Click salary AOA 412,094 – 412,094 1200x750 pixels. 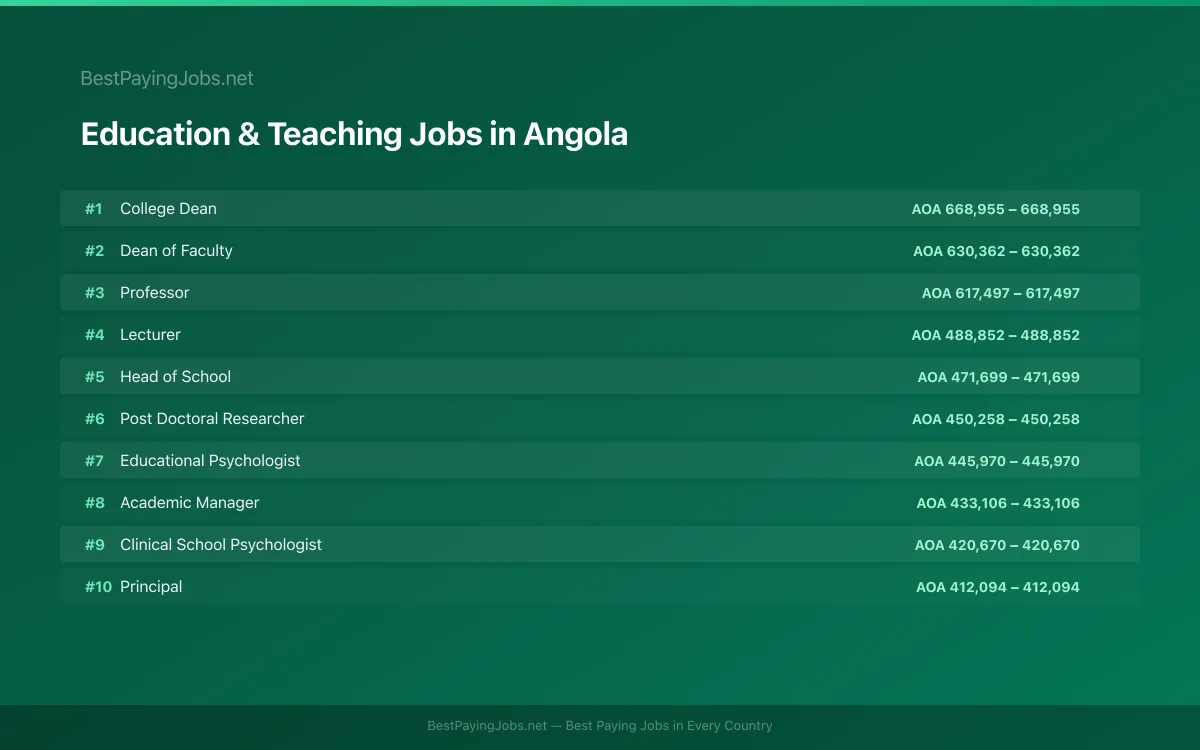pos(998,587)
